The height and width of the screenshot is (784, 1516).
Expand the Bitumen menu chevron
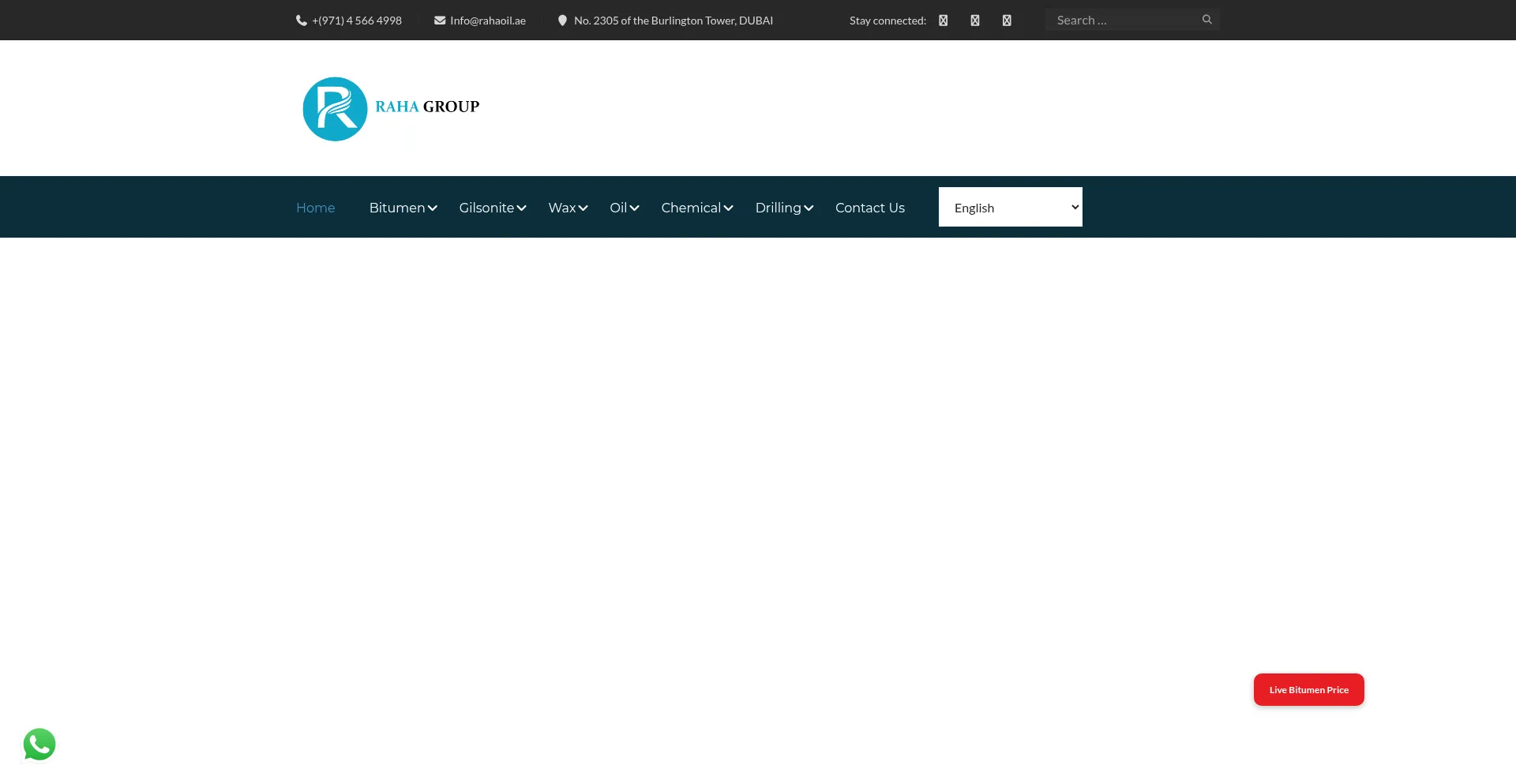[x=433, y=208]
